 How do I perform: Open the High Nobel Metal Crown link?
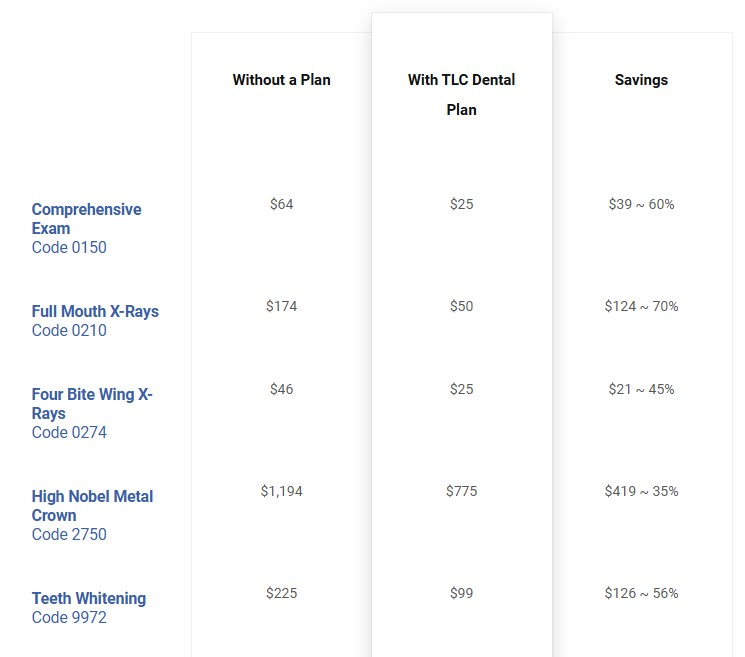click(92, 505)
